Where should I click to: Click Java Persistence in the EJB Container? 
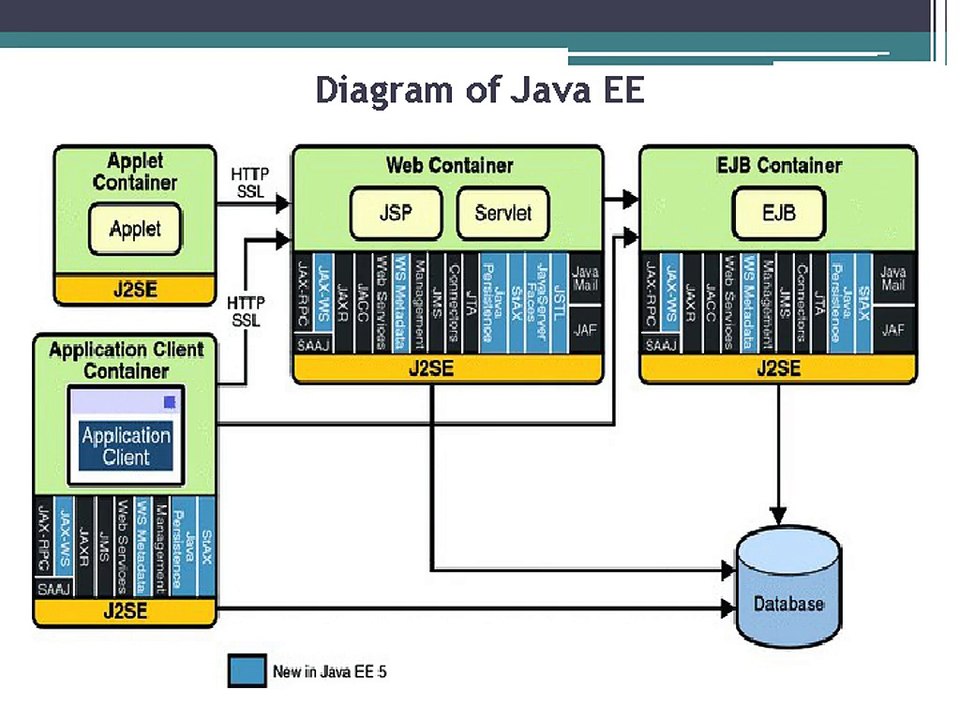tap(841, 302)
